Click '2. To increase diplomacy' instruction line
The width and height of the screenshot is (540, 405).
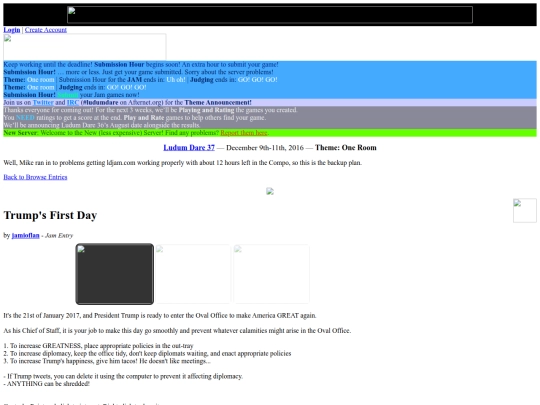click(147, 353)
